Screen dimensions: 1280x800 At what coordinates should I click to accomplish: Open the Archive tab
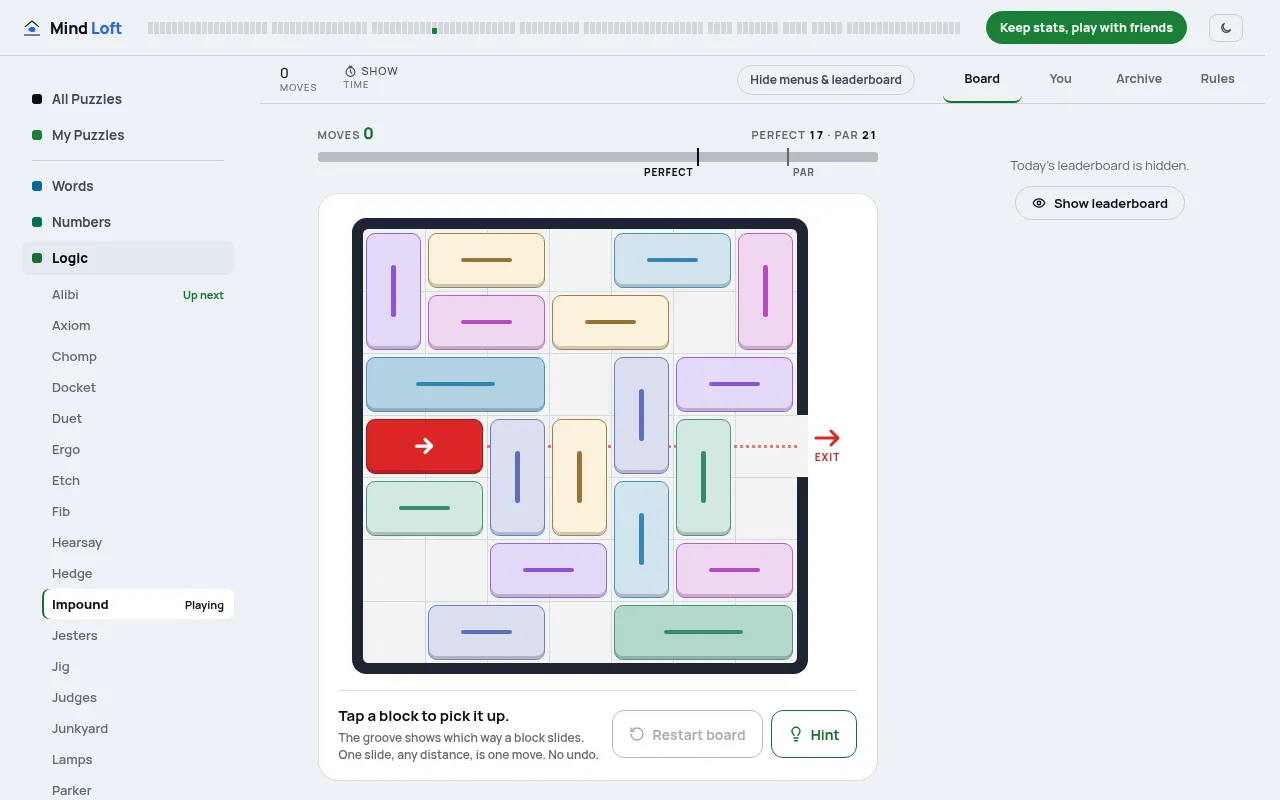[1139, 79]
